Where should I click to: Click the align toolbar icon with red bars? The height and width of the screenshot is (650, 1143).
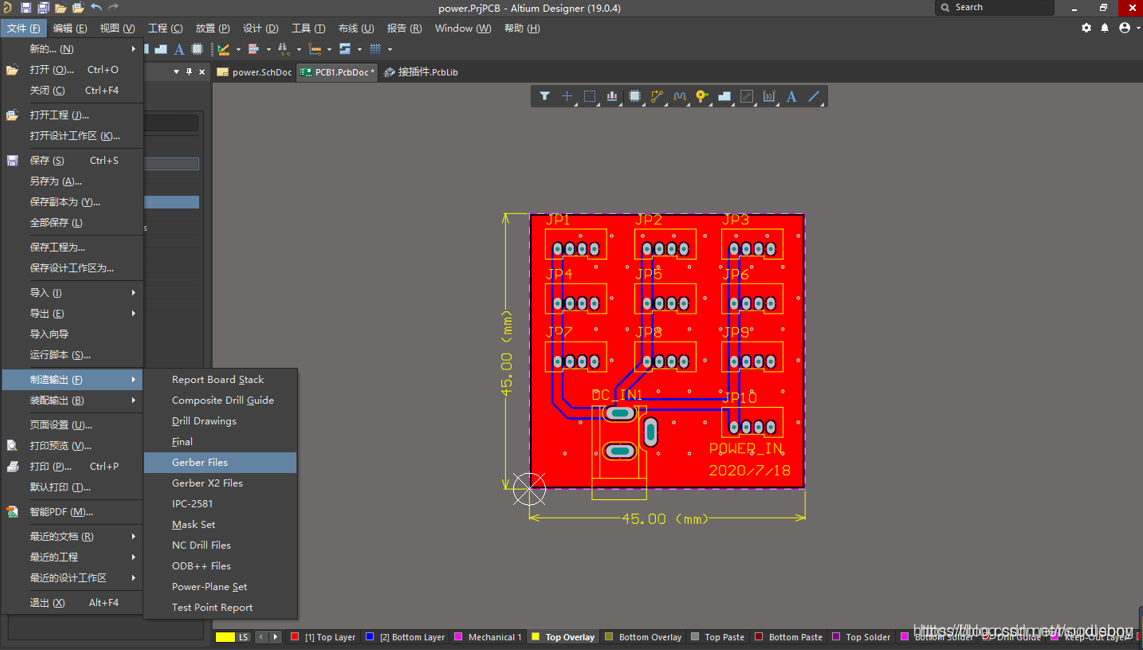pyautogui.click(x=254, y=49)
